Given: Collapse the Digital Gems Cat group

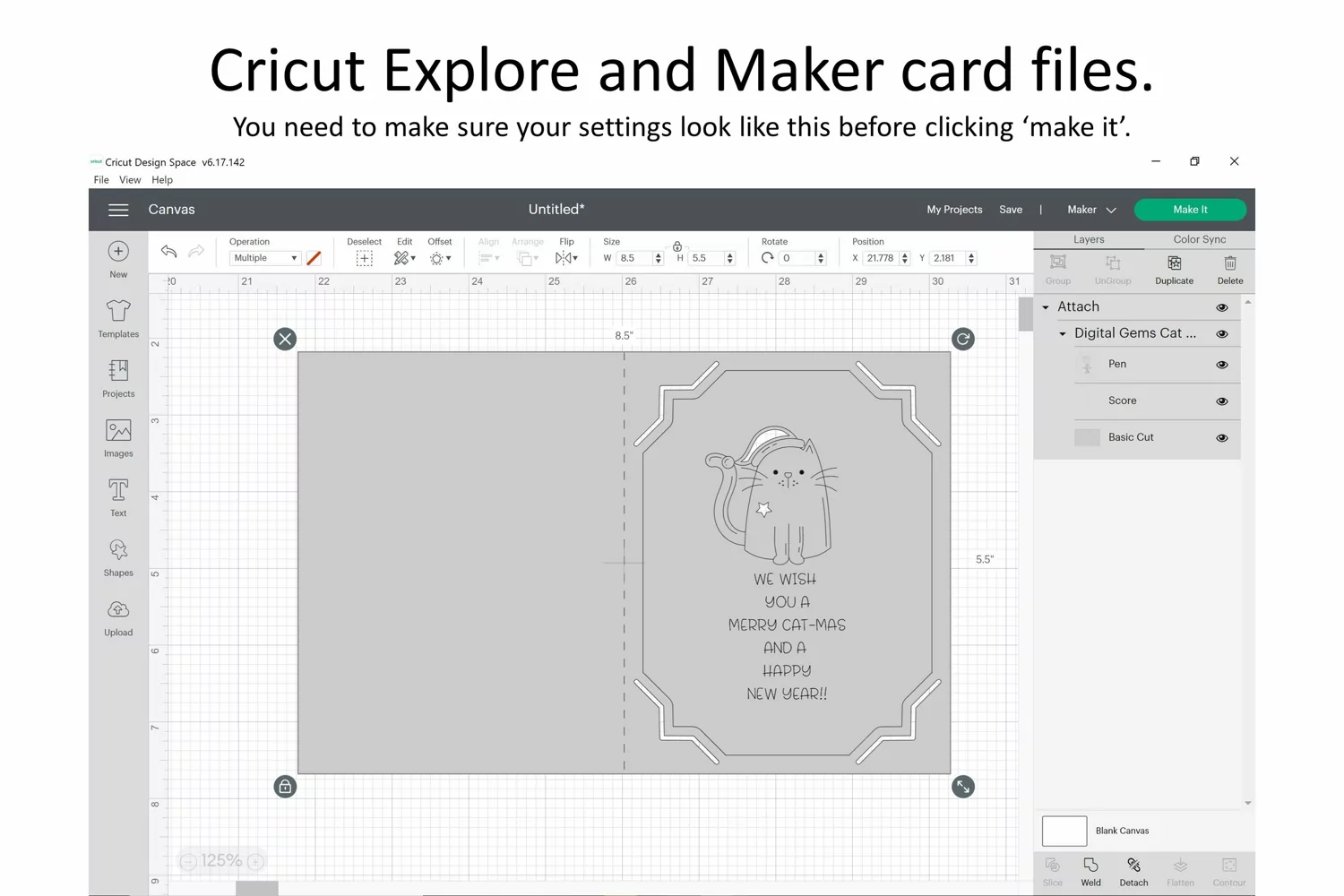Looking at the screenshot, I should (1063, 333).
